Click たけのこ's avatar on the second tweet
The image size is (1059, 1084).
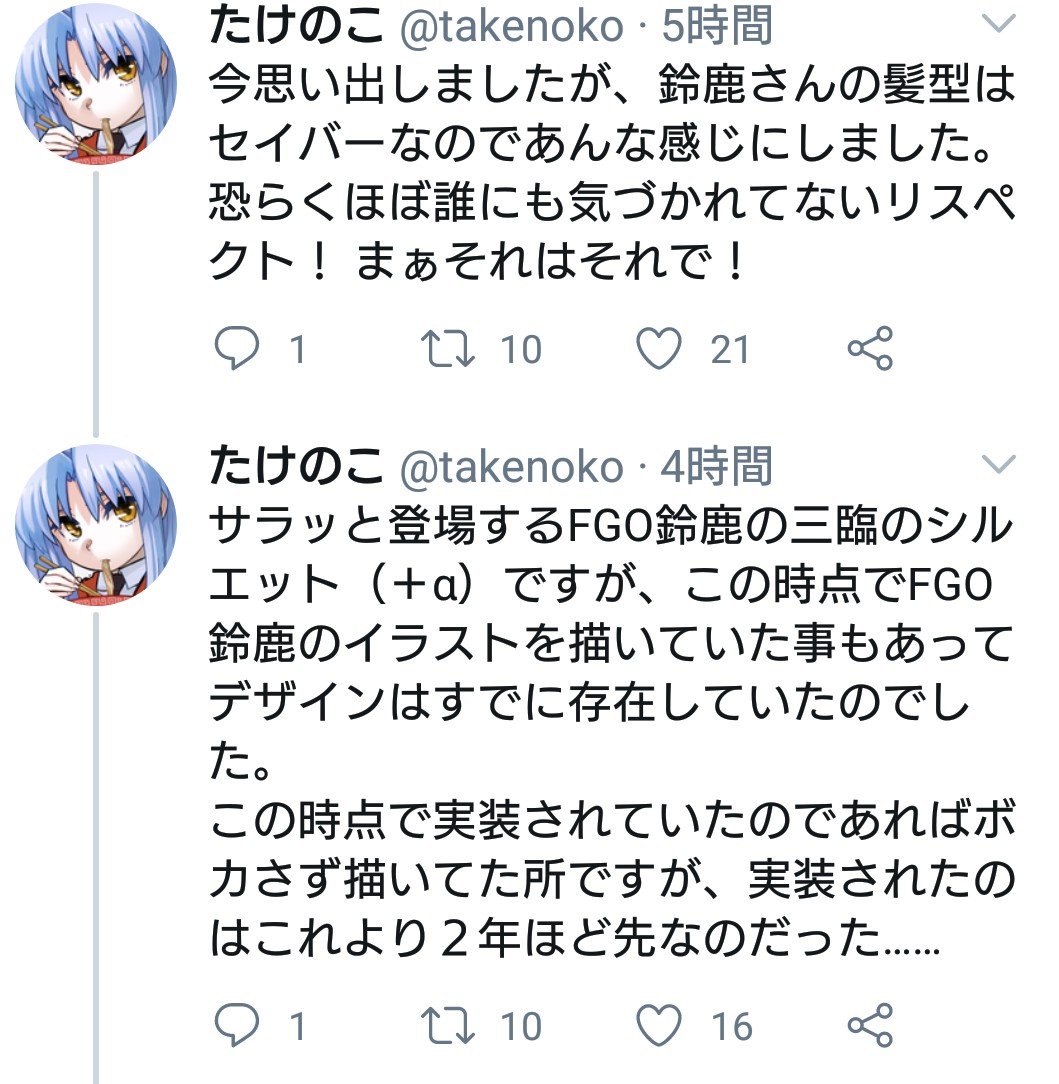tap(96, 526)
